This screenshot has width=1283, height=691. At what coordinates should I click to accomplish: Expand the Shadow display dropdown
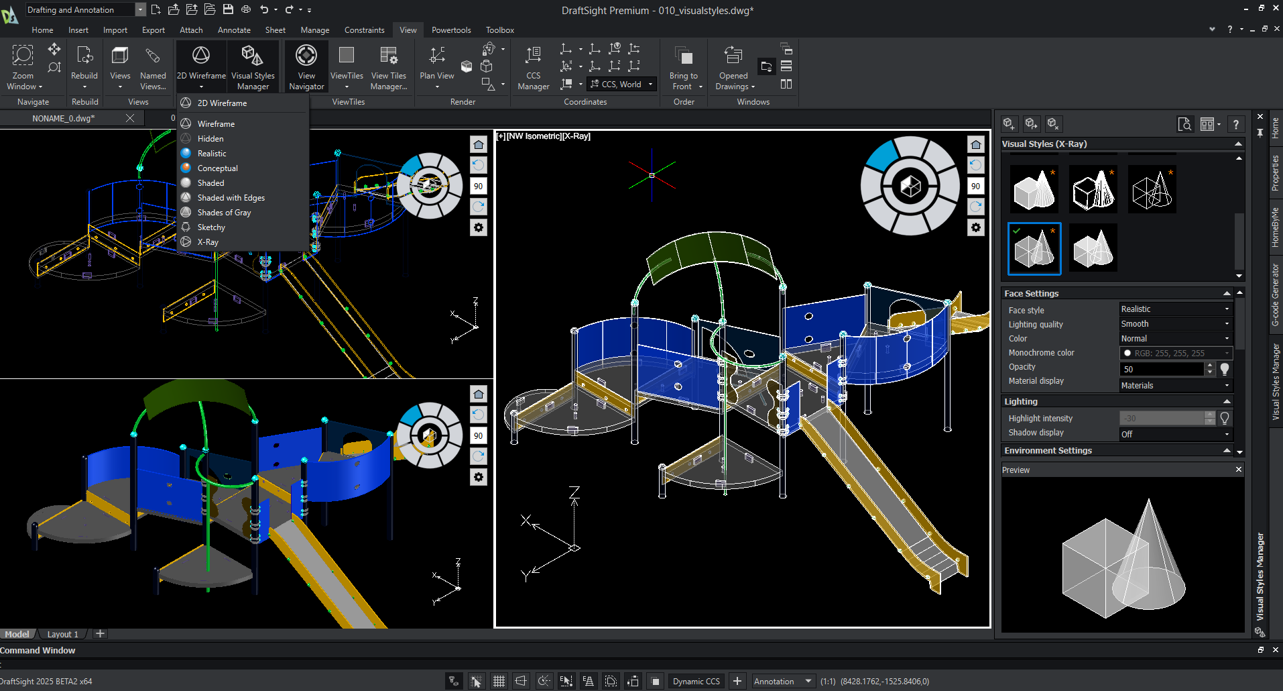point(1175,434)
